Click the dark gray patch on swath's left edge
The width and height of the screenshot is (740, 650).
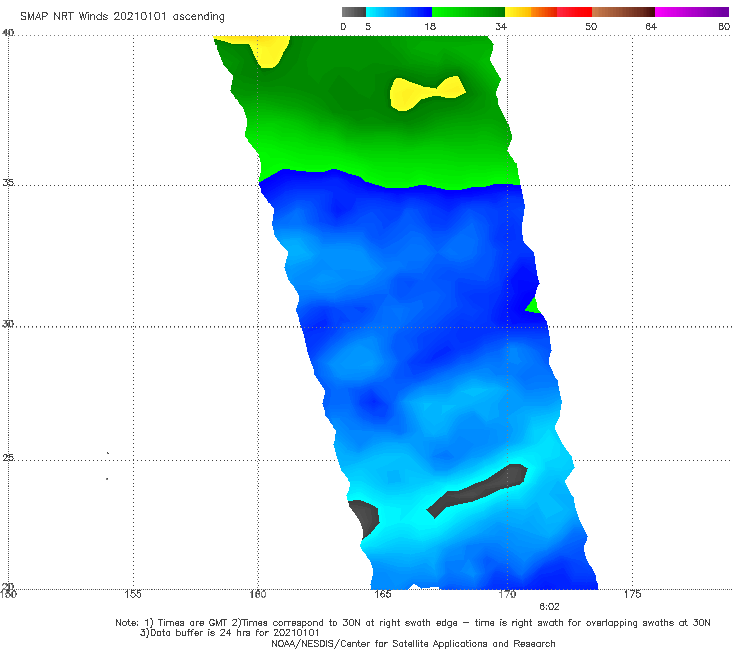(366, 518)
